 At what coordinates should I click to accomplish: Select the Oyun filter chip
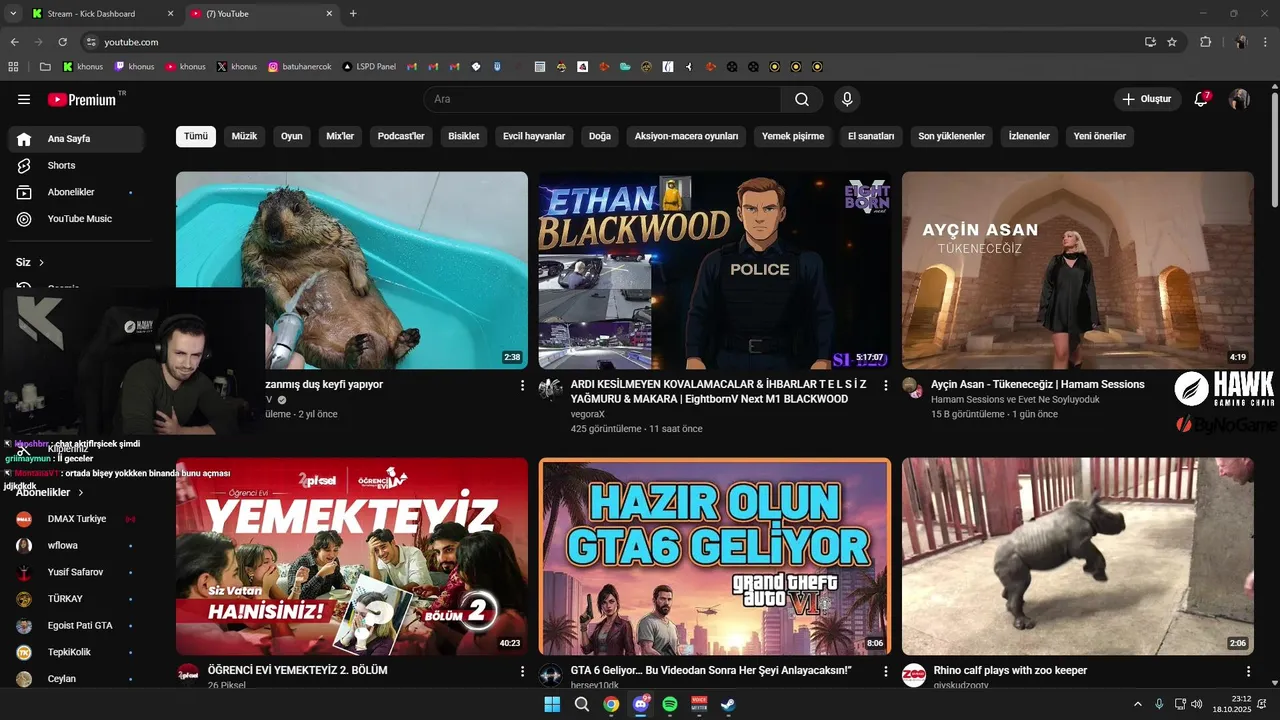pos(291,136)
